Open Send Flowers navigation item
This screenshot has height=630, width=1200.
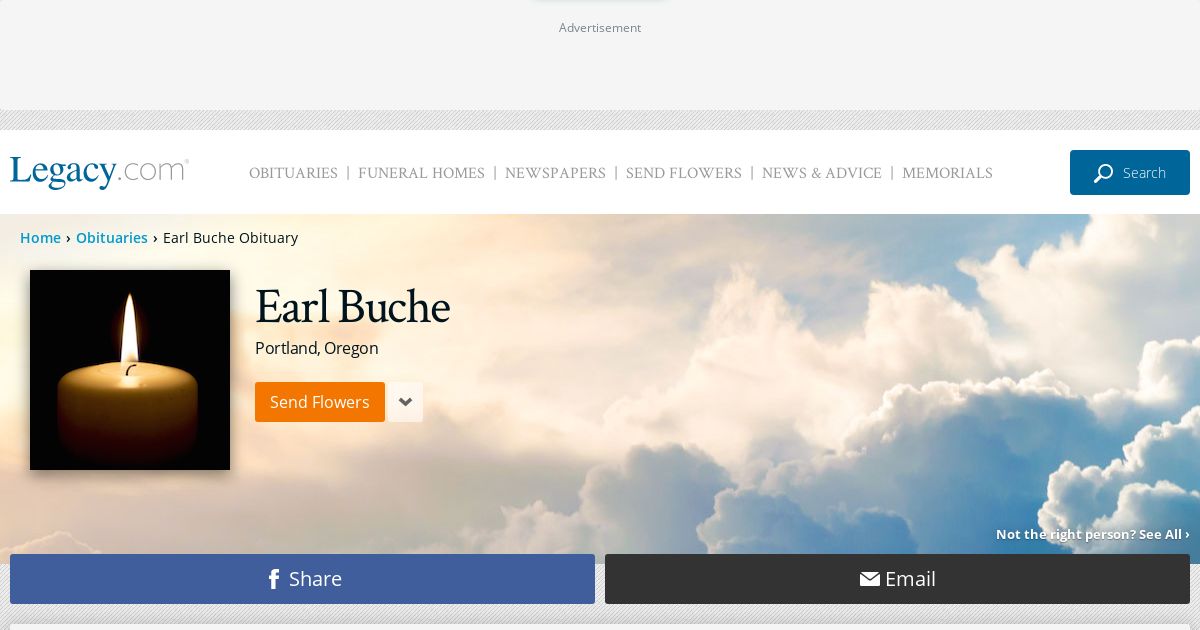coord(684,173)
